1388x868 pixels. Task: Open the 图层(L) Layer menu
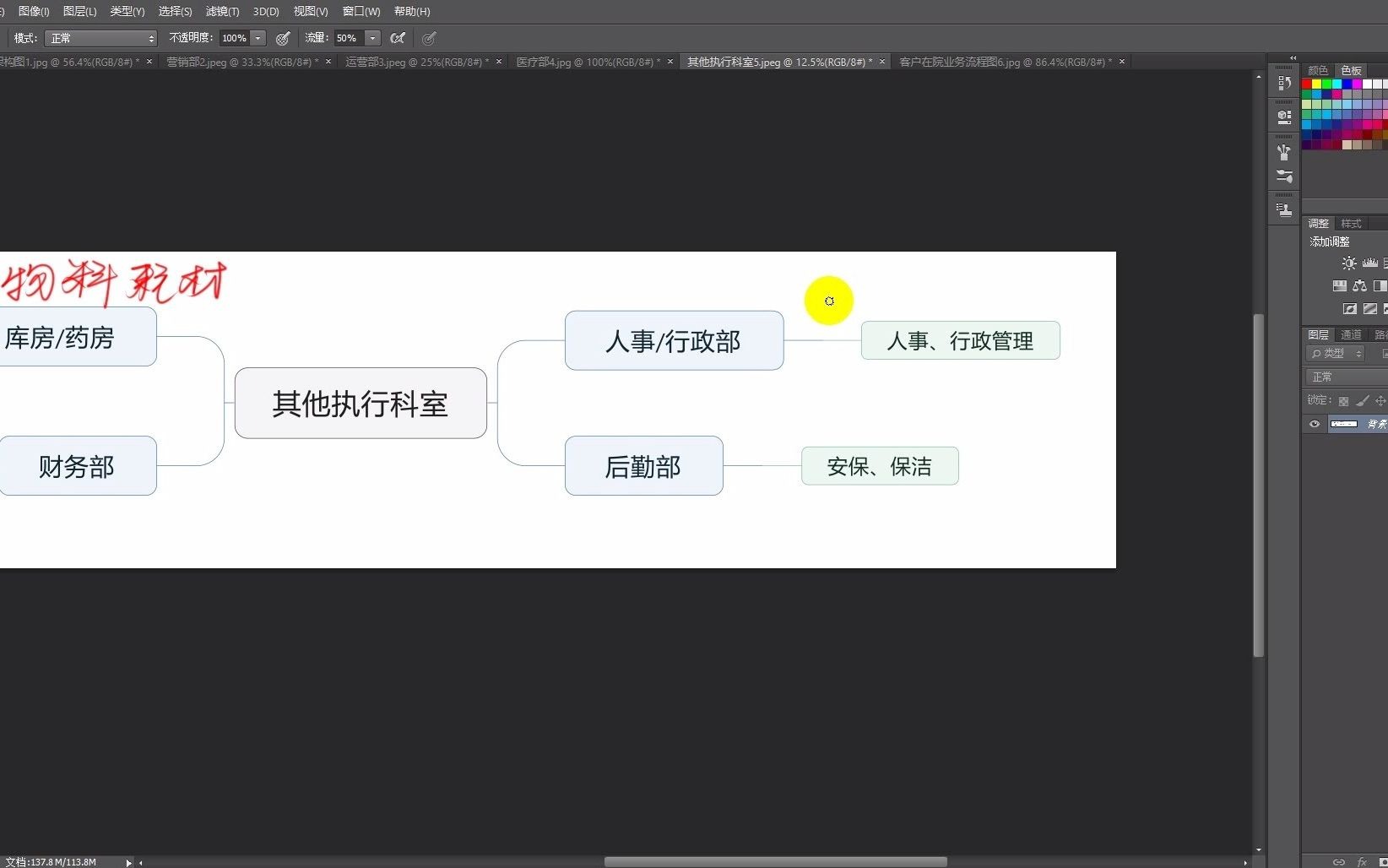80,11
